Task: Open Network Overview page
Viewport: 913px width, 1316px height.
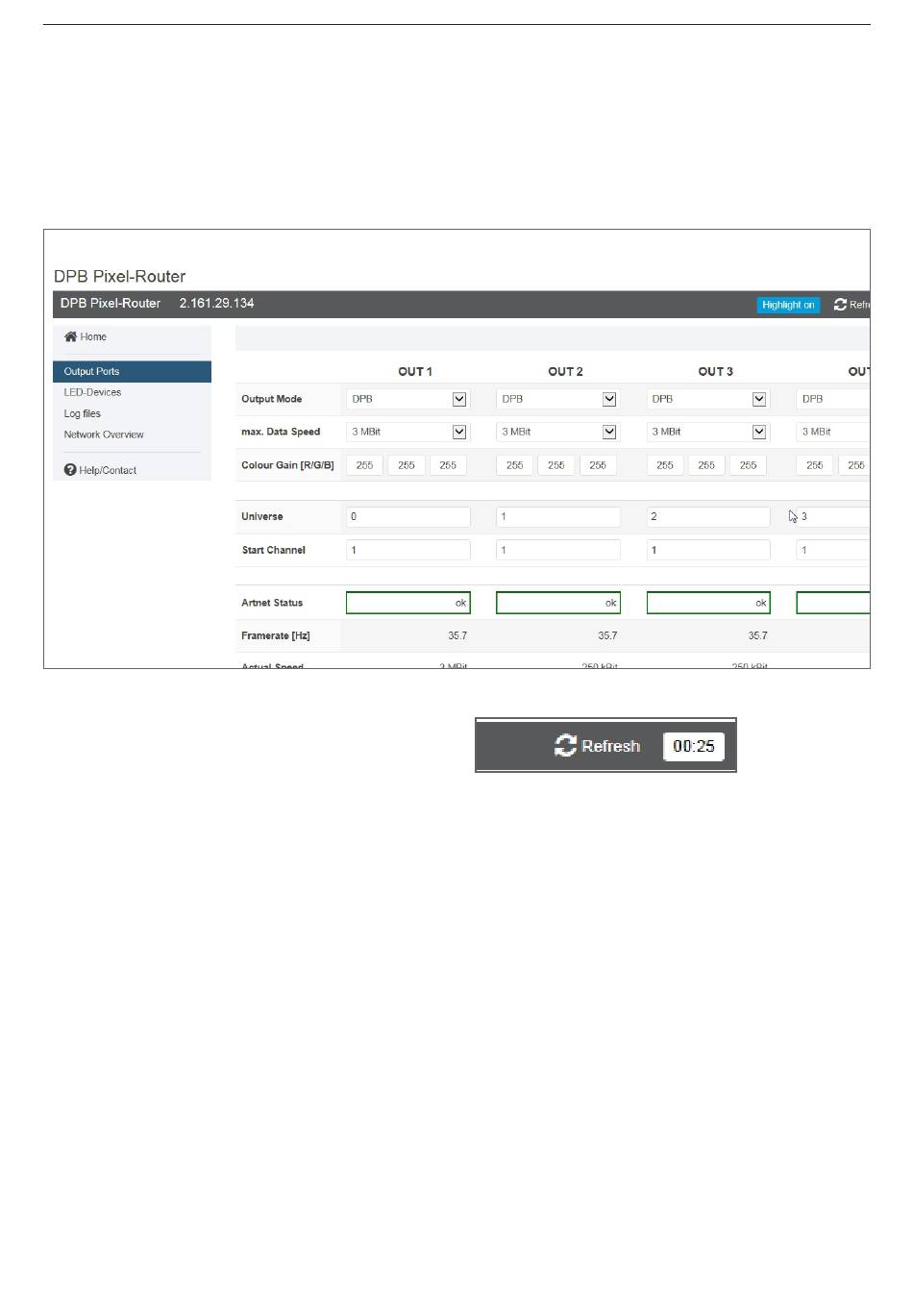Action: coord(104,435)
